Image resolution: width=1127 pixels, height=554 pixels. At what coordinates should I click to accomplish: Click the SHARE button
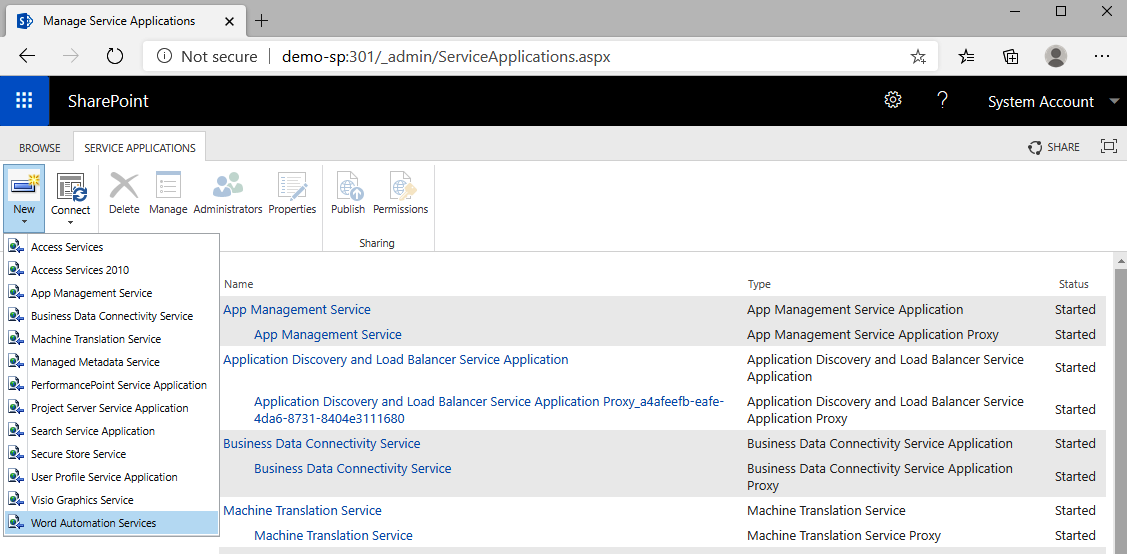pos(1054,147)
